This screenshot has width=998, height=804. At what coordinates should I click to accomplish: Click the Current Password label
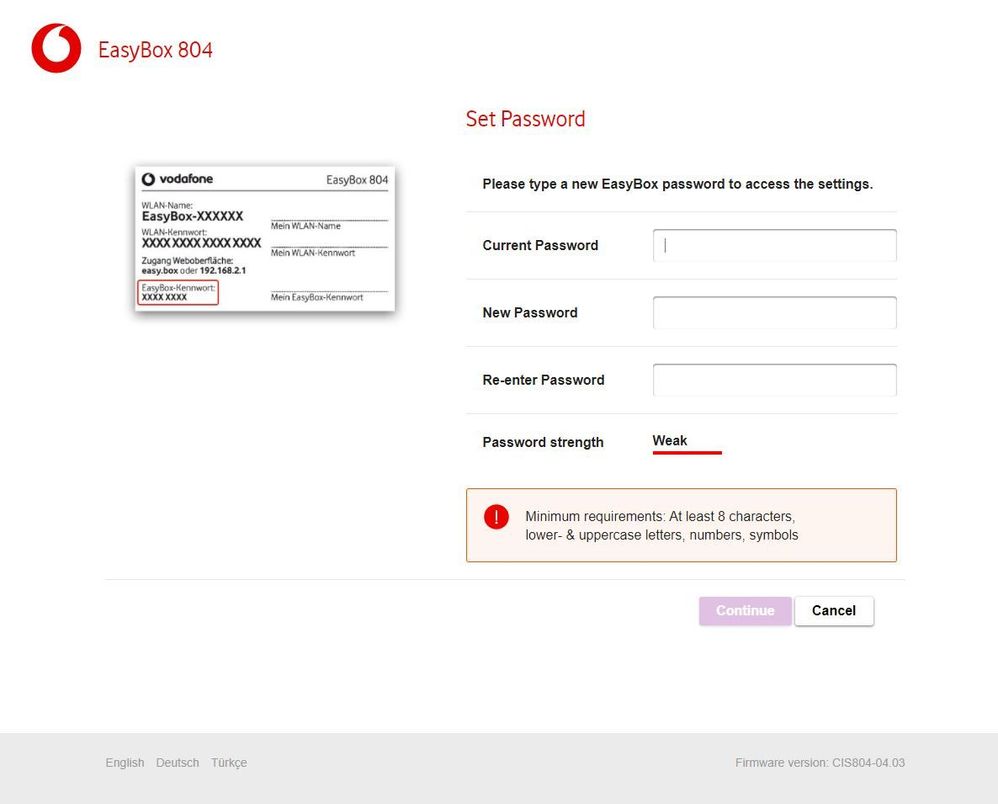pyautogui.click(x=540, y=246)
